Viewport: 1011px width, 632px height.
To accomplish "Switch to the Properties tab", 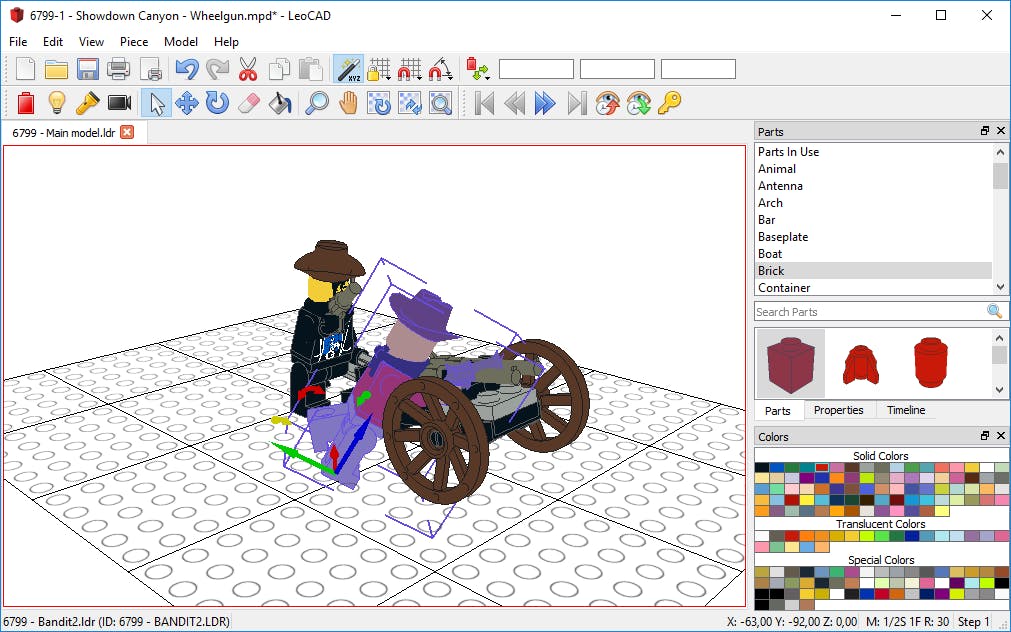I will [838, 410].
